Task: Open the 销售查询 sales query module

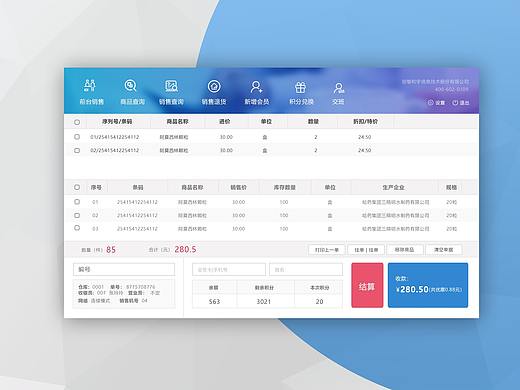Action: point(171,92)
